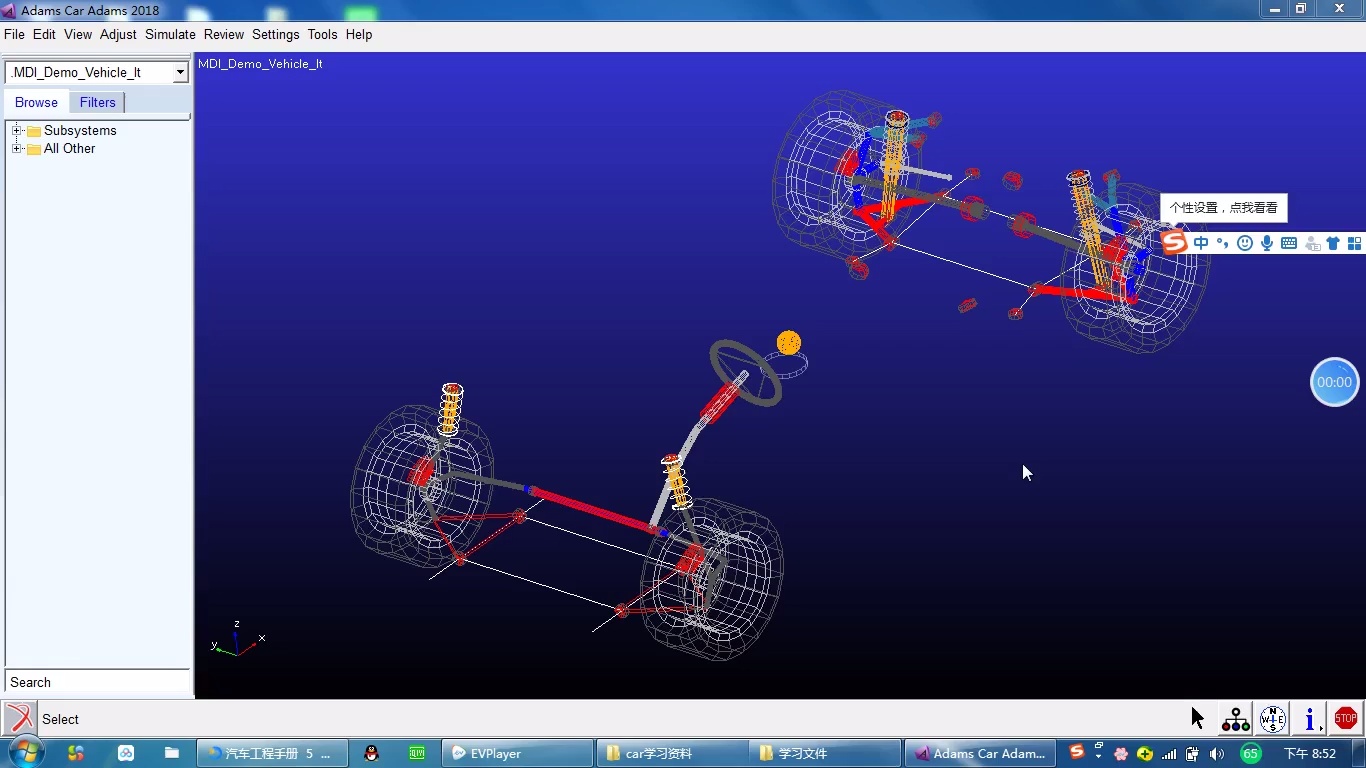Open the model topology tree icon
The height and width of the screenshot is (768, 1366).
coord(1235,718)
